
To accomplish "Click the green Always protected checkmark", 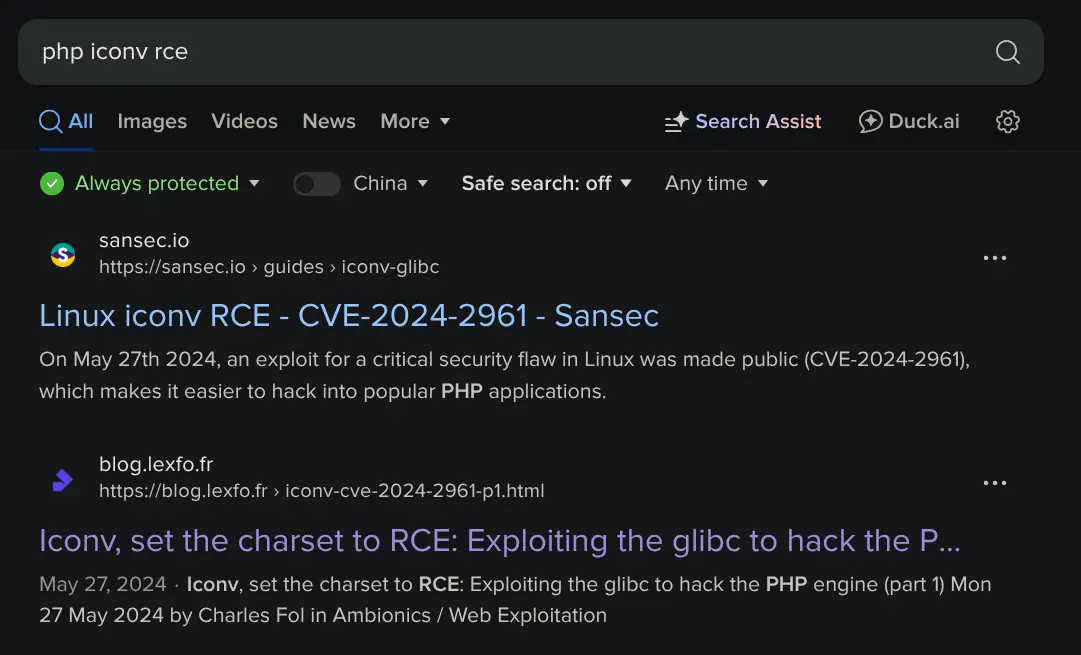I will coord(52,184).
